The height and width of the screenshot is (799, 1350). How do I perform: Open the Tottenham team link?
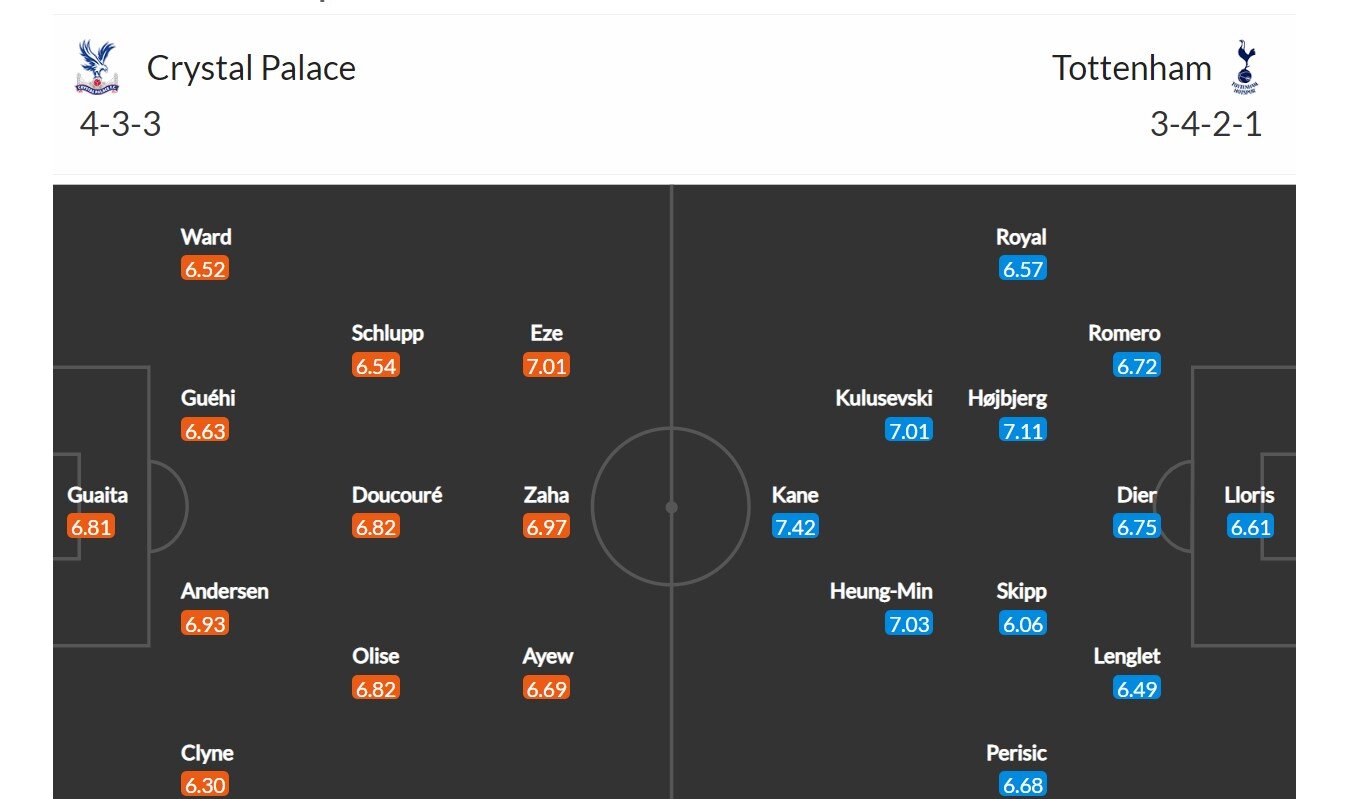(x=1131, y=68)
